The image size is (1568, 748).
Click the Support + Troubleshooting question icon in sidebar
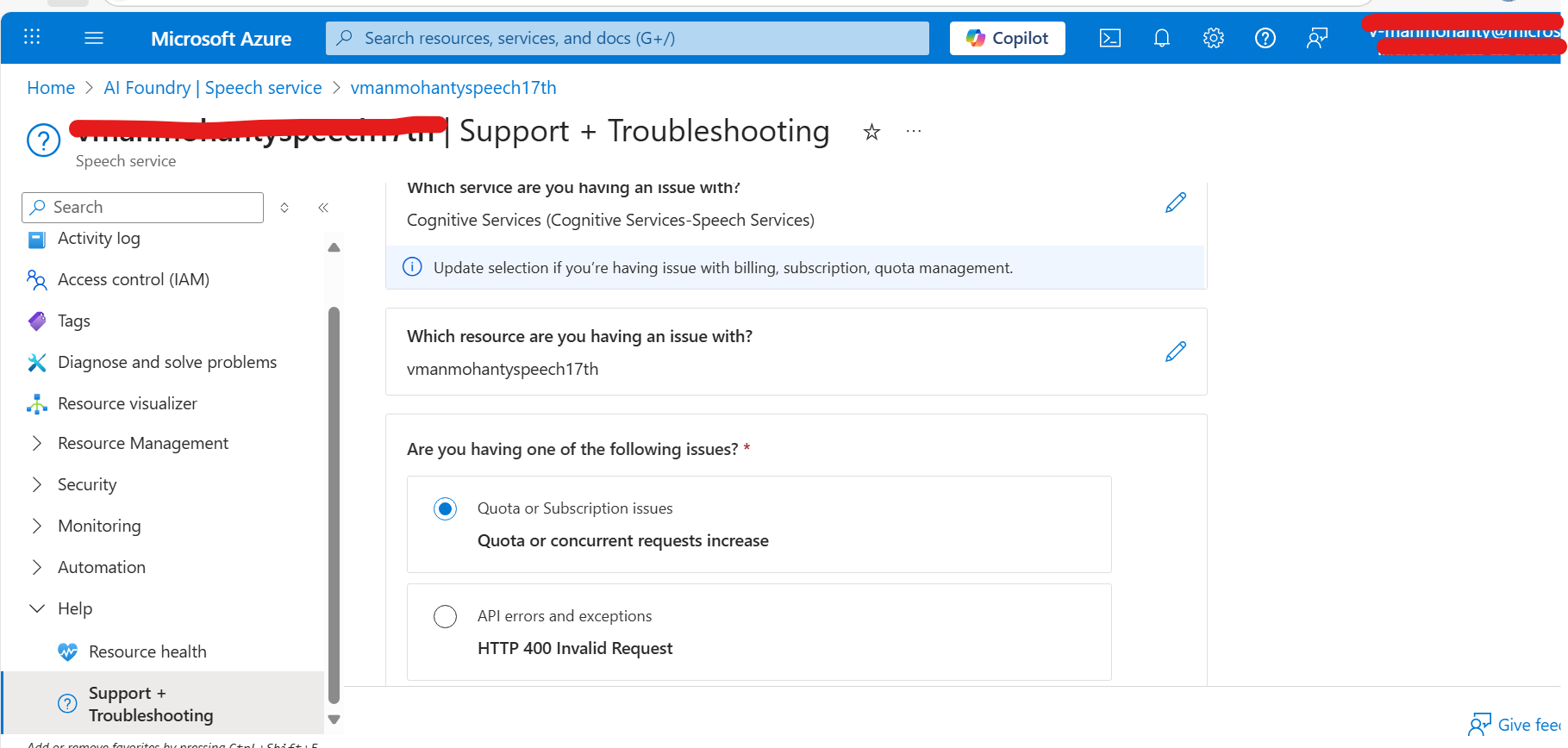coord(67,704)
